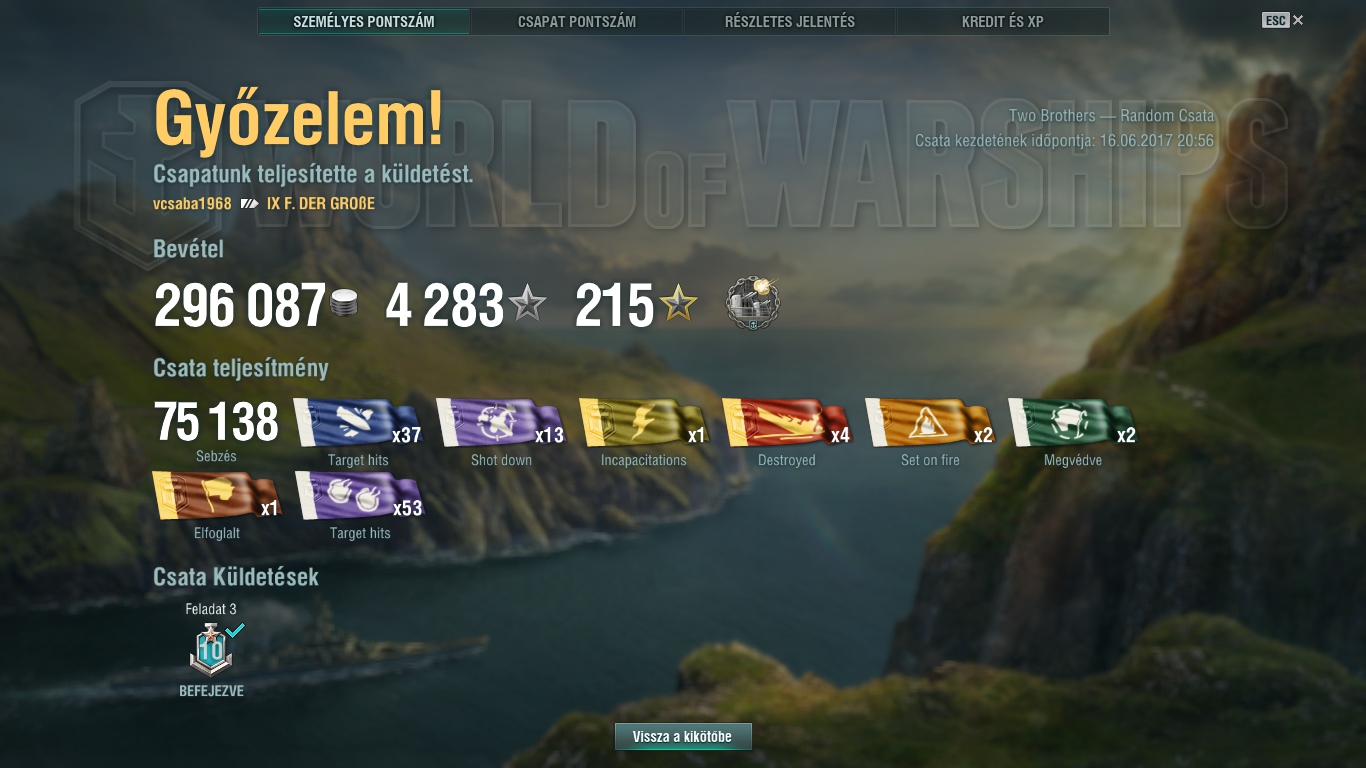The height and width of the screenshot is (768, 1366).
Task: Select the orange Set on fire ribbon
Action: tap(930, 422)
